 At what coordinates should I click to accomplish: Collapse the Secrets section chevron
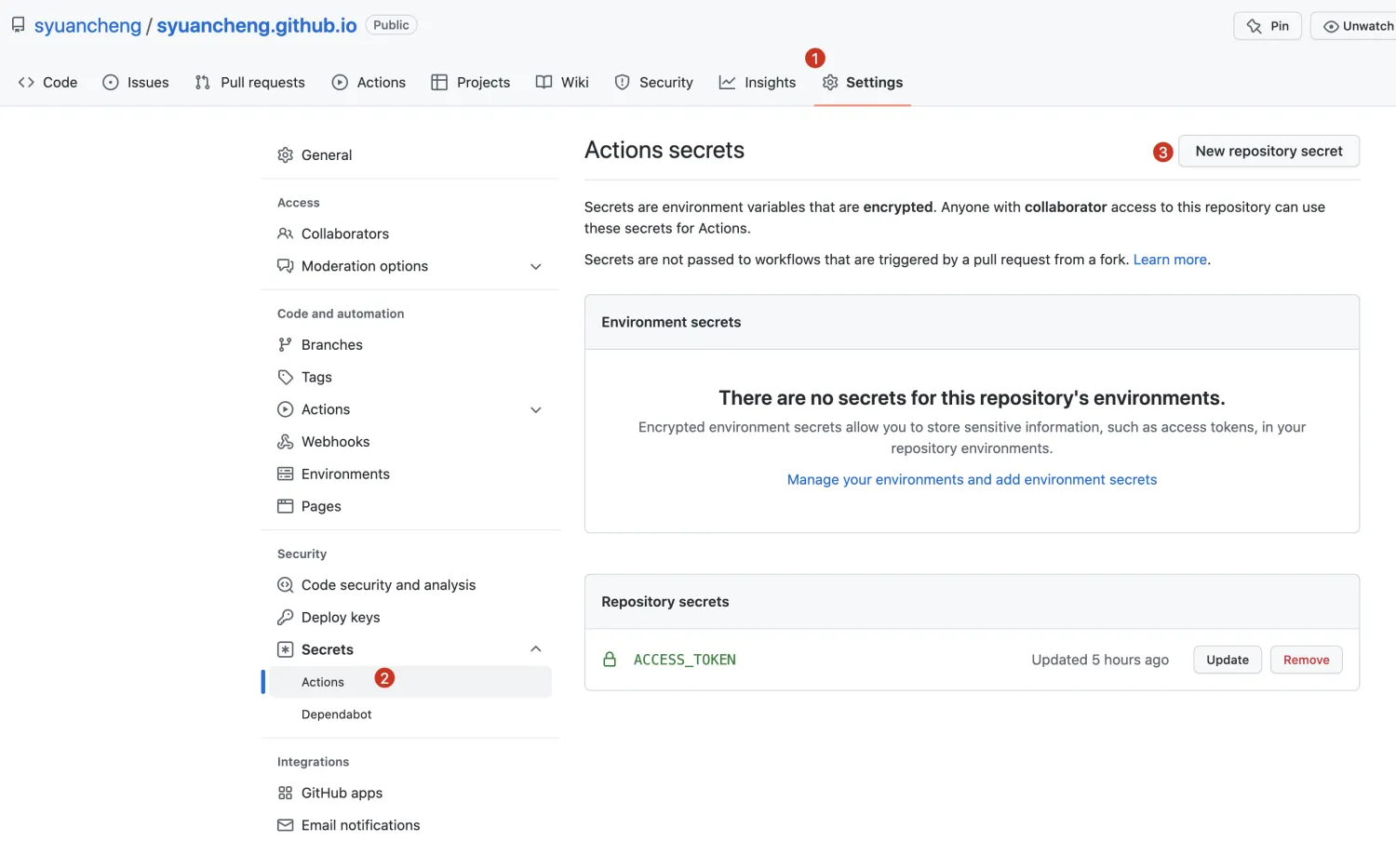point(536,649)
